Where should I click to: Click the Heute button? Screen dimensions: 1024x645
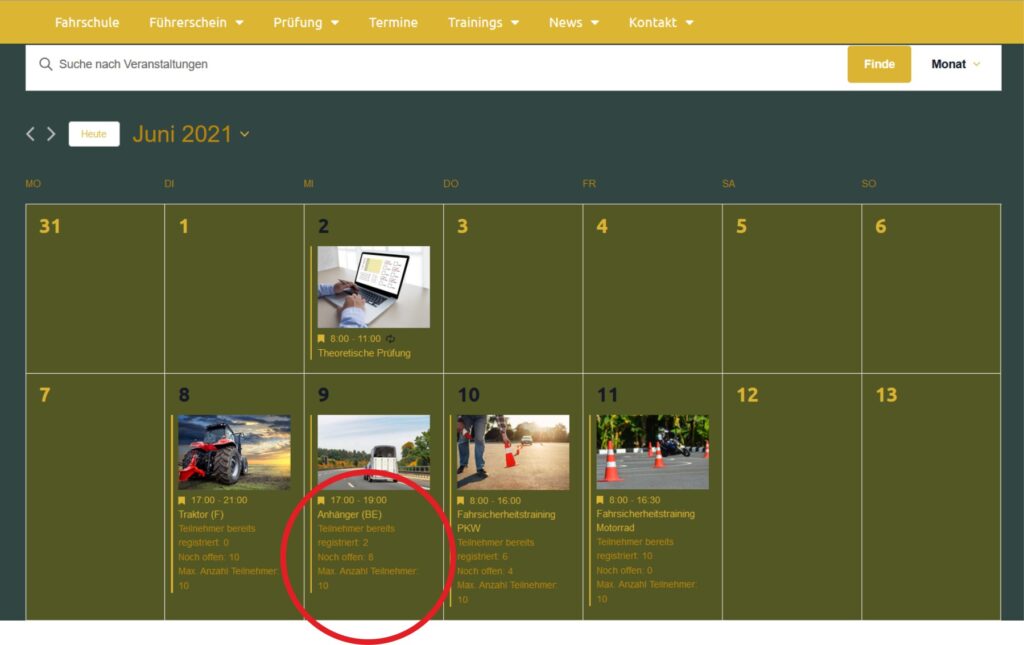click(94, 134)
